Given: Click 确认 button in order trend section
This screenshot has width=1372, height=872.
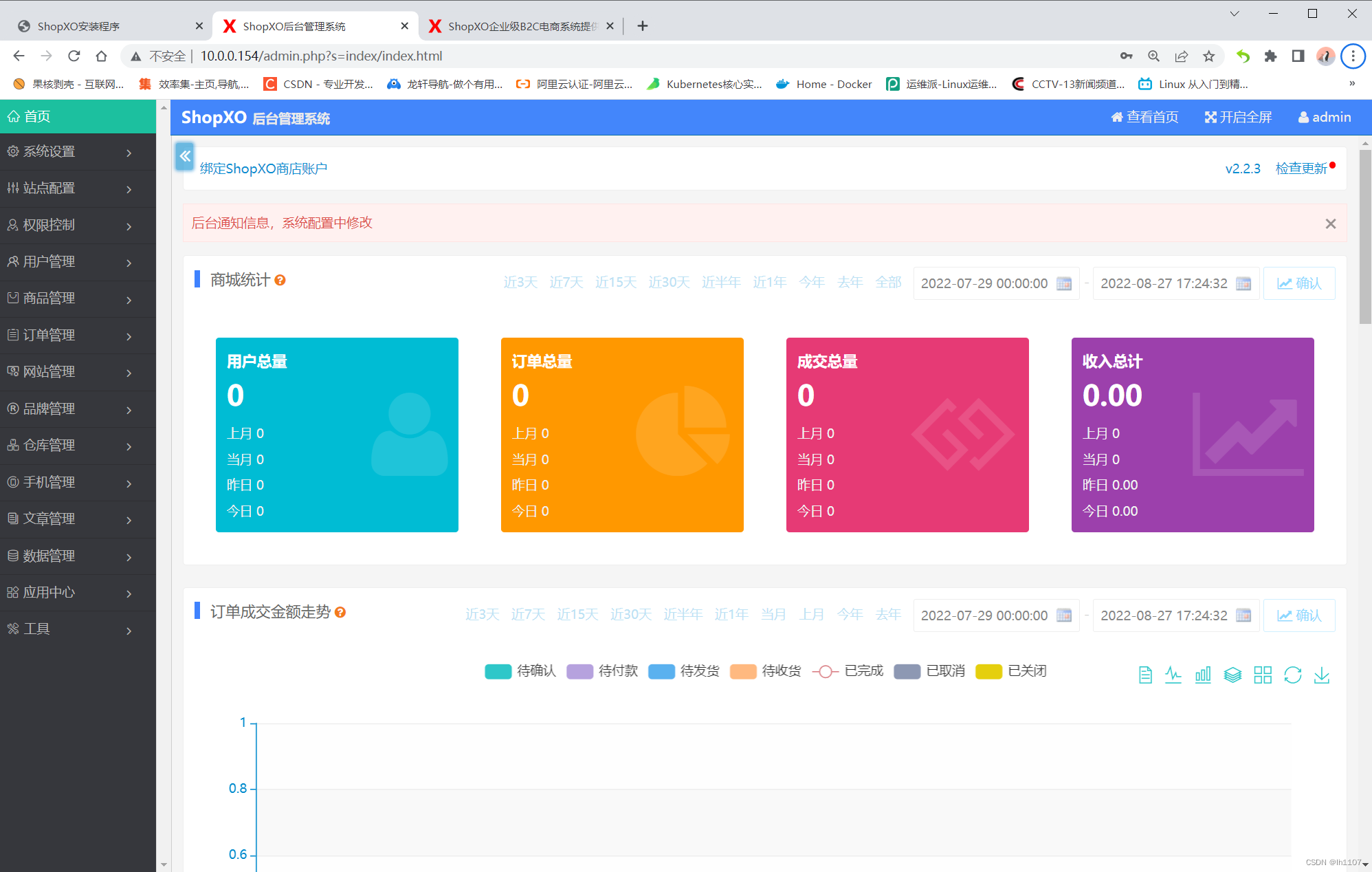Looking at the screenshot, I should (x=1299, y=615).
